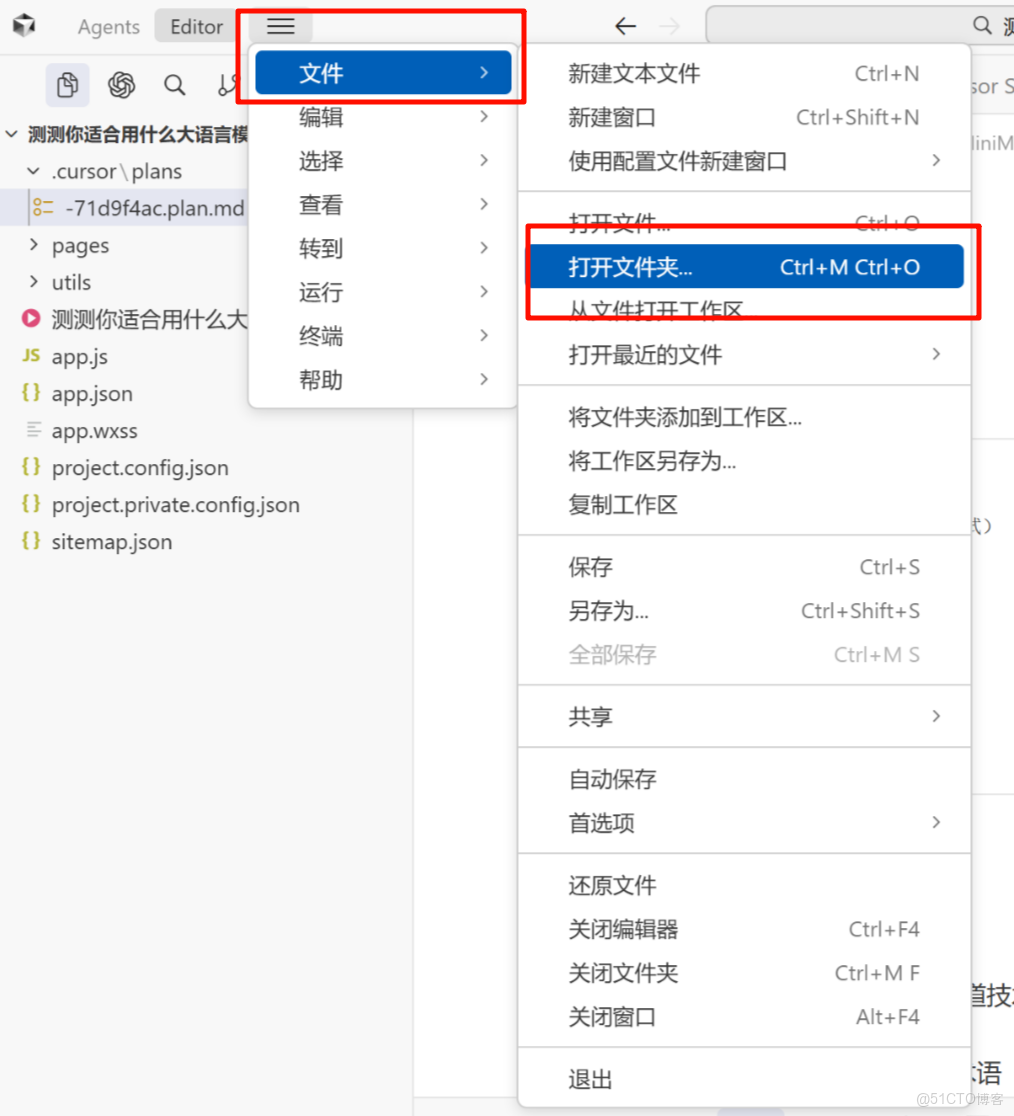Open the 帮助 menu
This screenshot has width=1014, height=1116.
[x=320, y=380]
